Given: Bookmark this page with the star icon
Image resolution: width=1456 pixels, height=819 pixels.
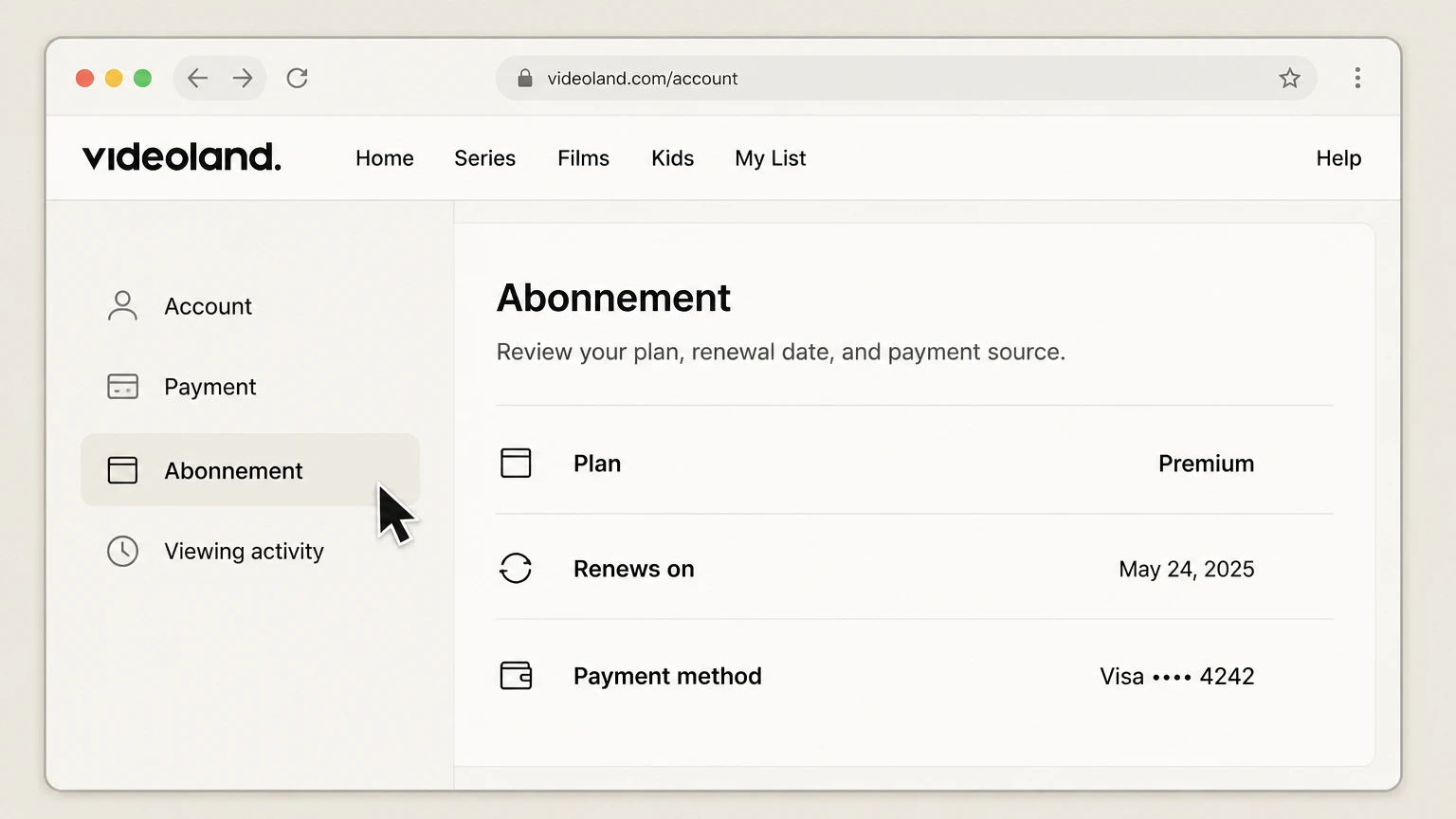Looking at the screenshot, I should 1289,78.
